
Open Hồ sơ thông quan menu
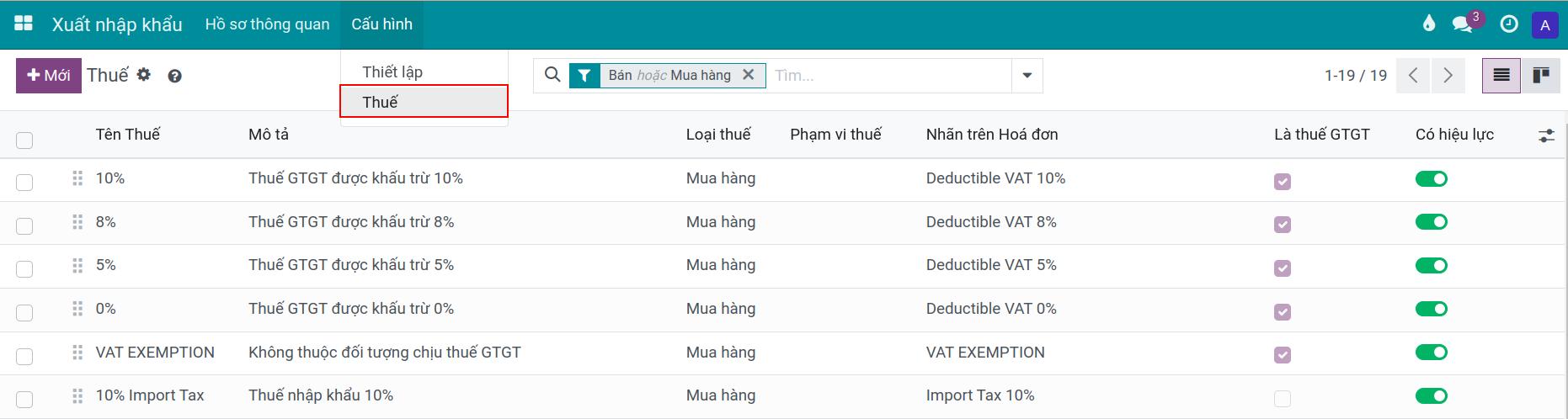[x=267, y=24]
